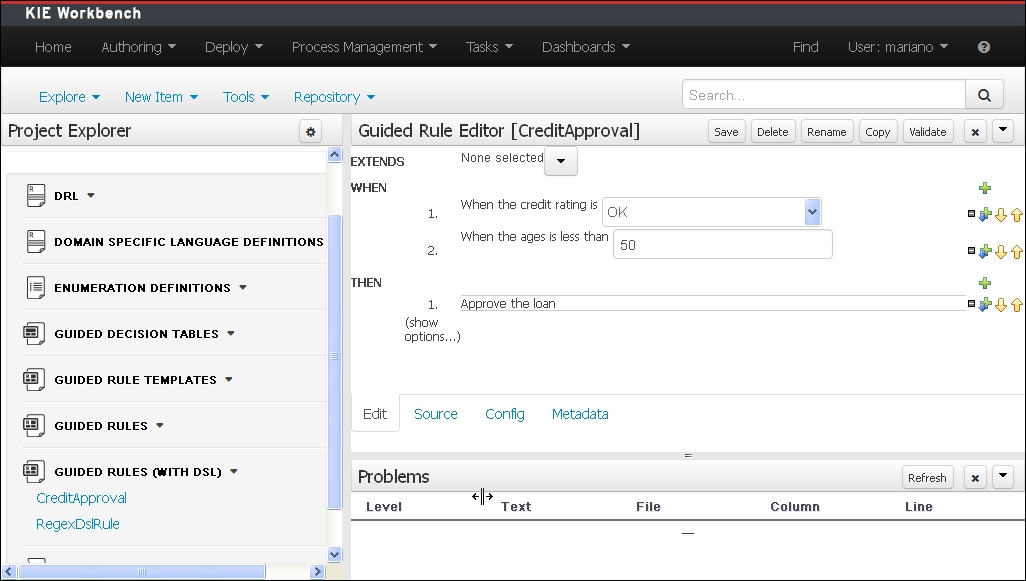Viewport: 1026px width, 581px height.
Task: Open the User: mariano menu
Action: click(x=898, y=47)
